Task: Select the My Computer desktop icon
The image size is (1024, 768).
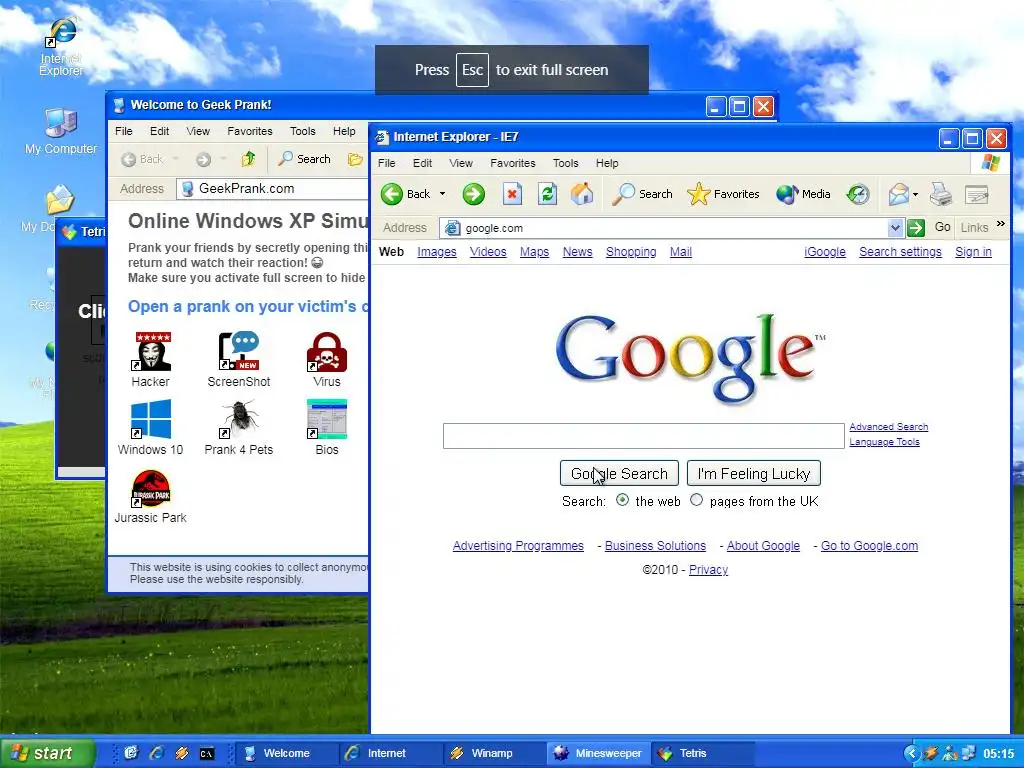Action: (61, 131)
